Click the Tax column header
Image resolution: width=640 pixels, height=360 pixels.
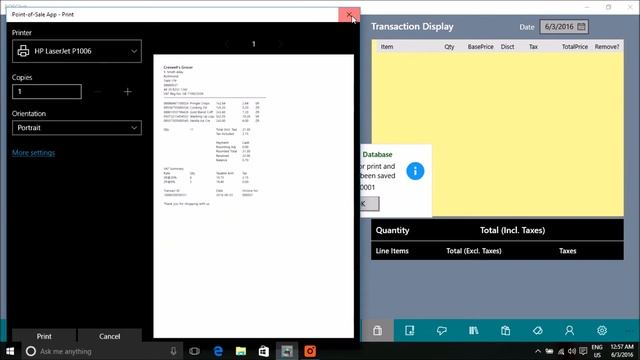pos(533,47)
